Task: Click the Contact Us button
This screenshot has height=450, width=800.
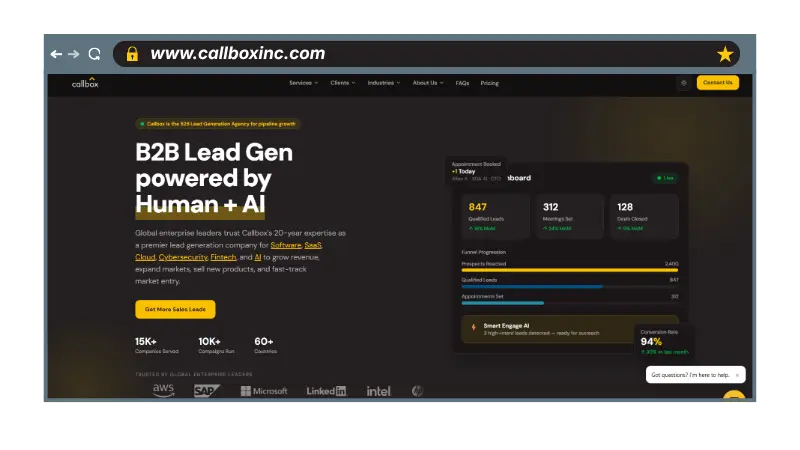Action: 718,82
